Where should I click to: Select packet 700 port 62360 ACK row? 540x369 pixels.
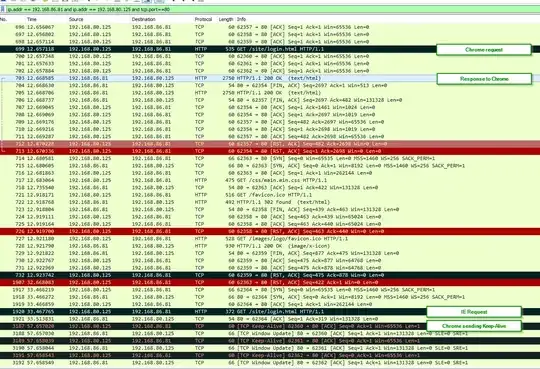[x=270, y=56]
